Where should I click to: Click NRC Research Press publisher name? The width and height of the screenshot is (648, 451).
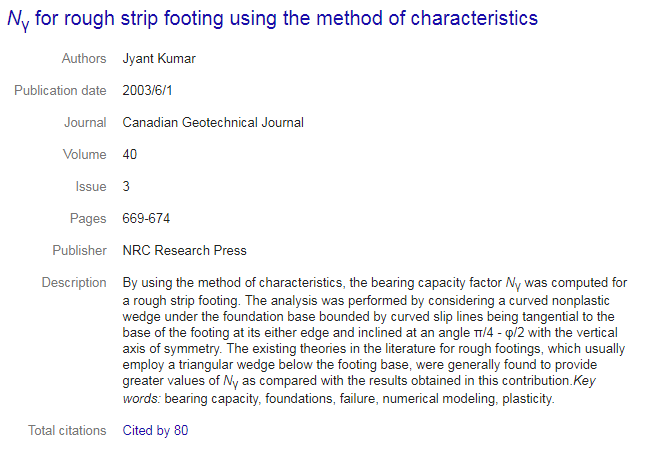coord(184,251)
